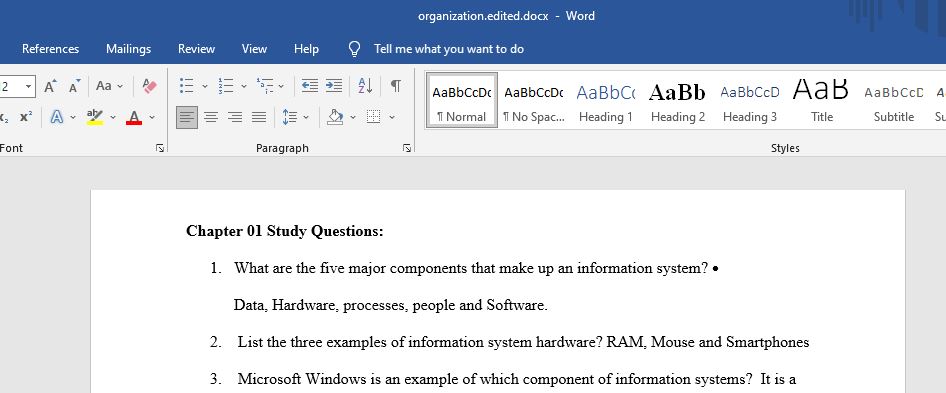The image size is (946, 393).
Task: Apply Subtitle style
Action: point(894,101)
